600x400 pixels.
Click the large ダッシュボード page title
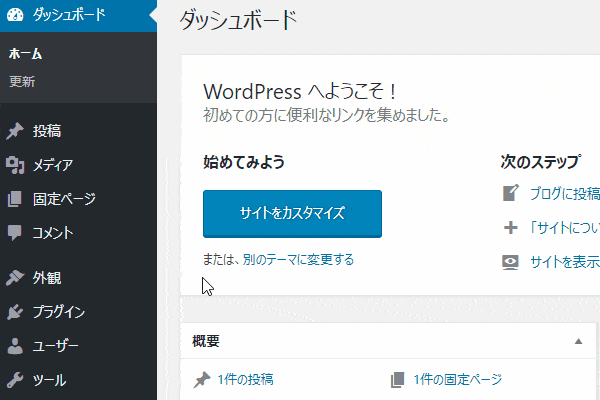coord(239,20)
